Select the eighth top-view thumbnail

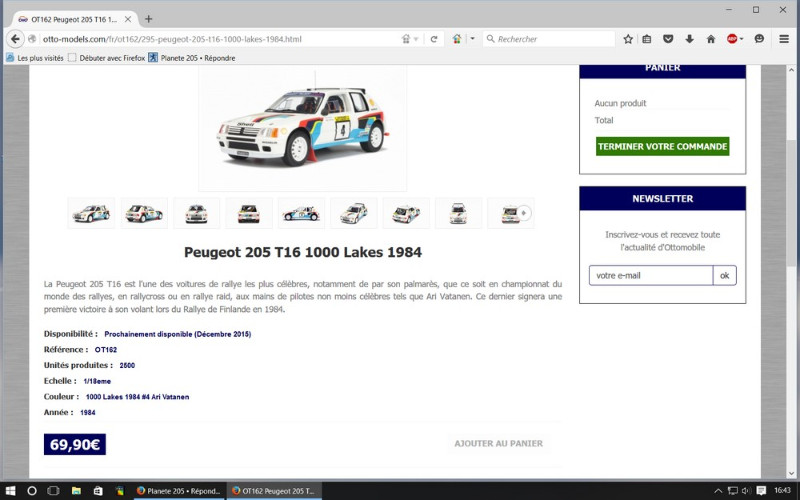(458, 213)
